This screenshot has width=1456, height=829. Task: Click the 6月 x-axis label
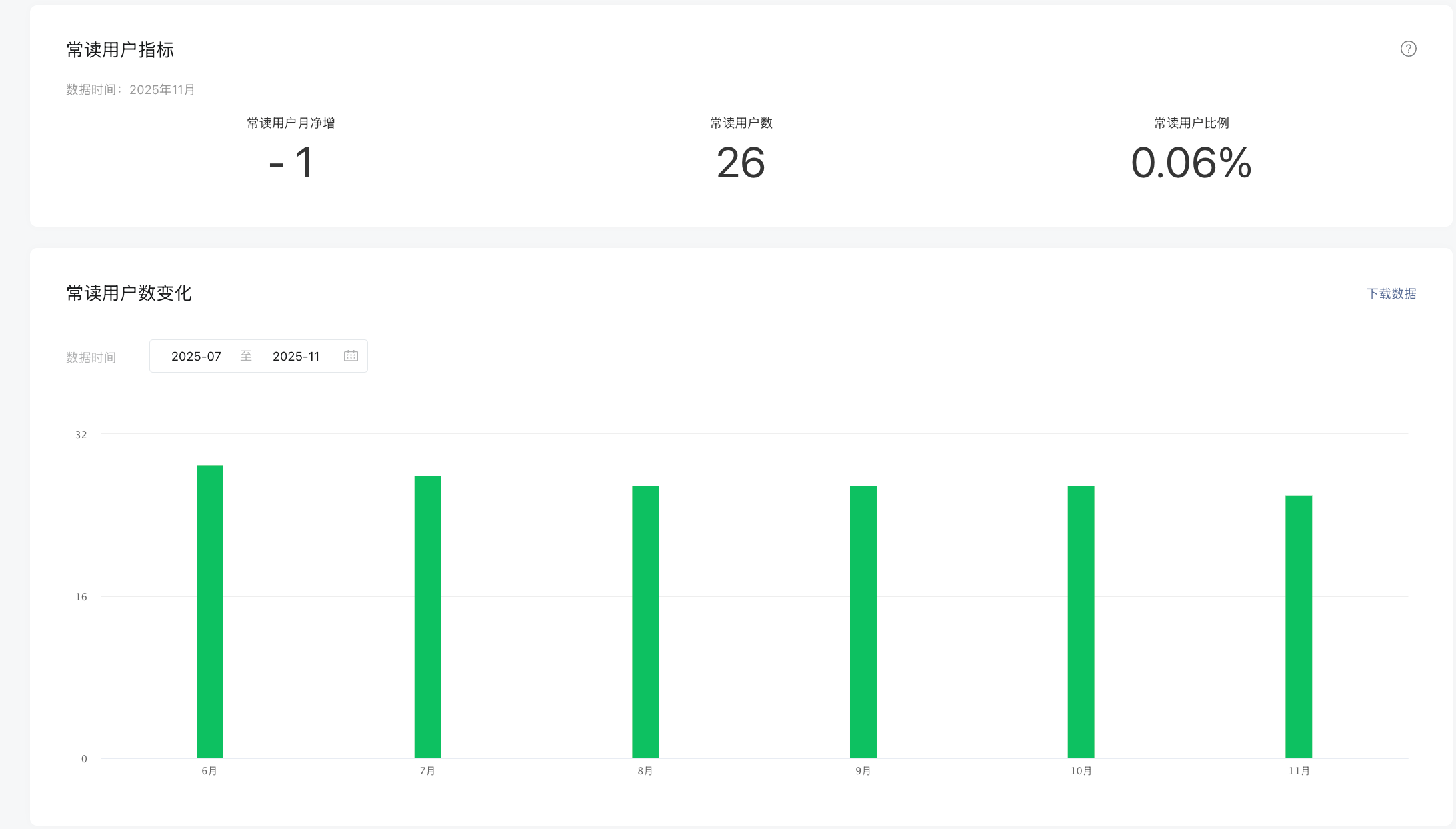[x=209, y=771]
